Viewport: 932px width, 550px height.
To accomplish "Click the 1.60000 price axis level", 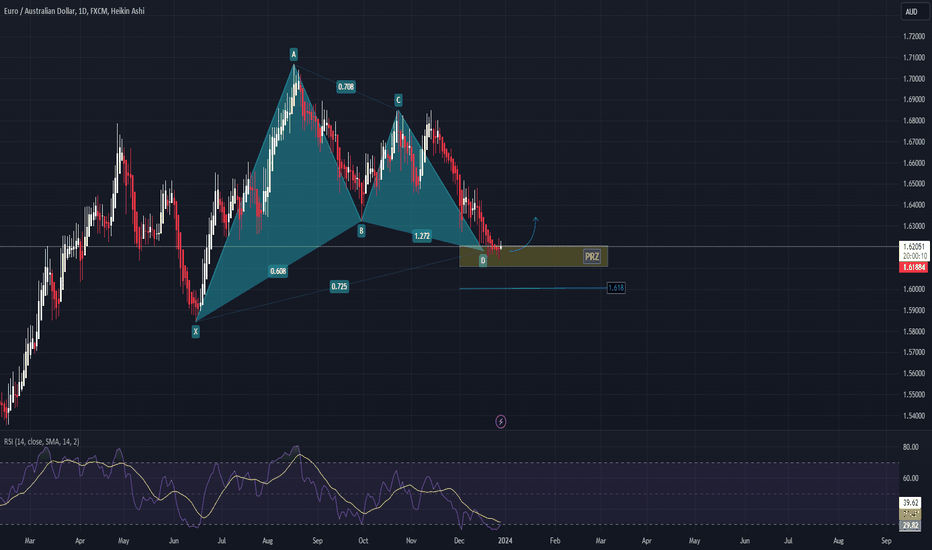I will point(914,289).
